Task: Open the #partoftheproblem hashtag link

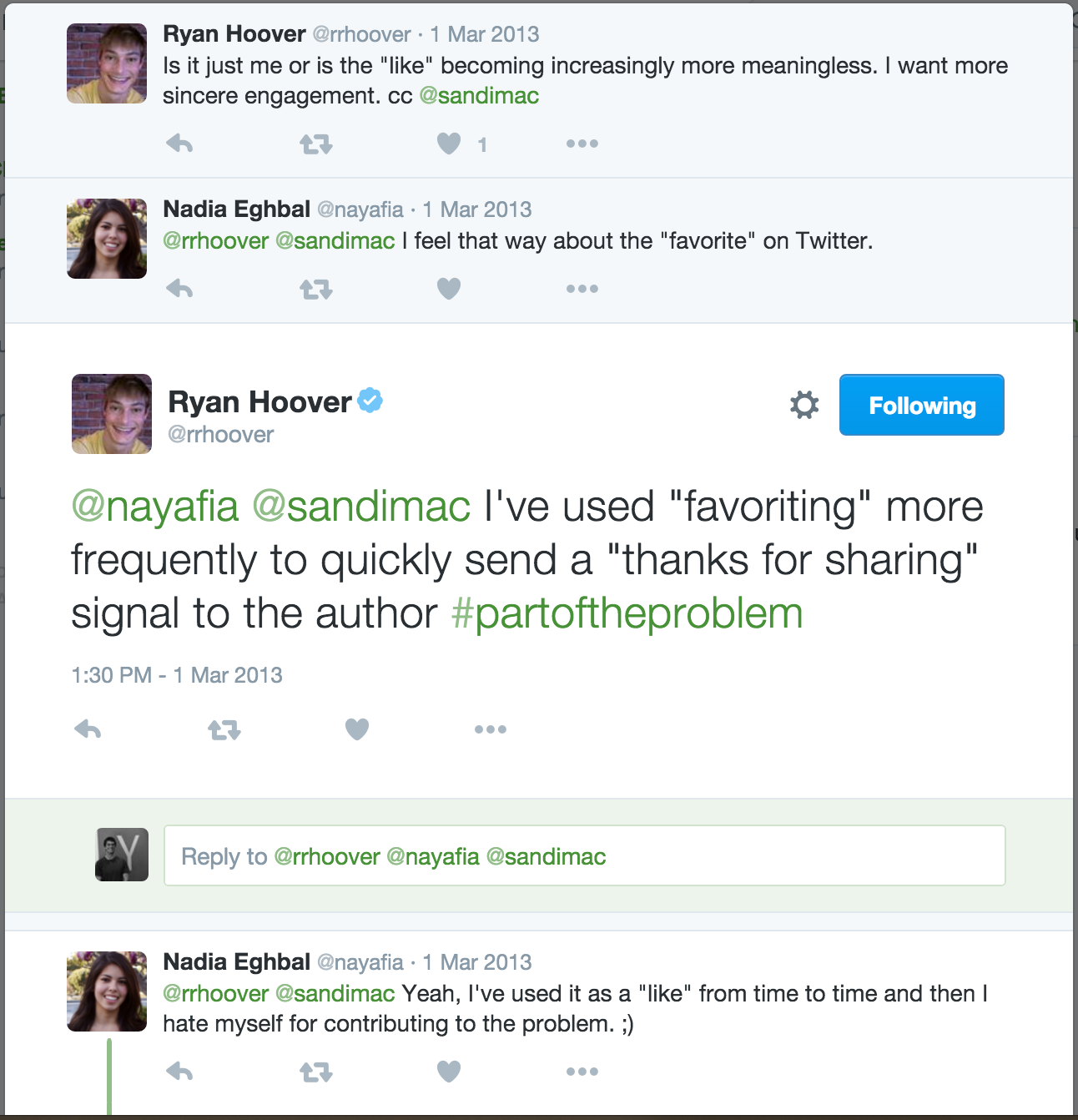Action: coord(627,613)
